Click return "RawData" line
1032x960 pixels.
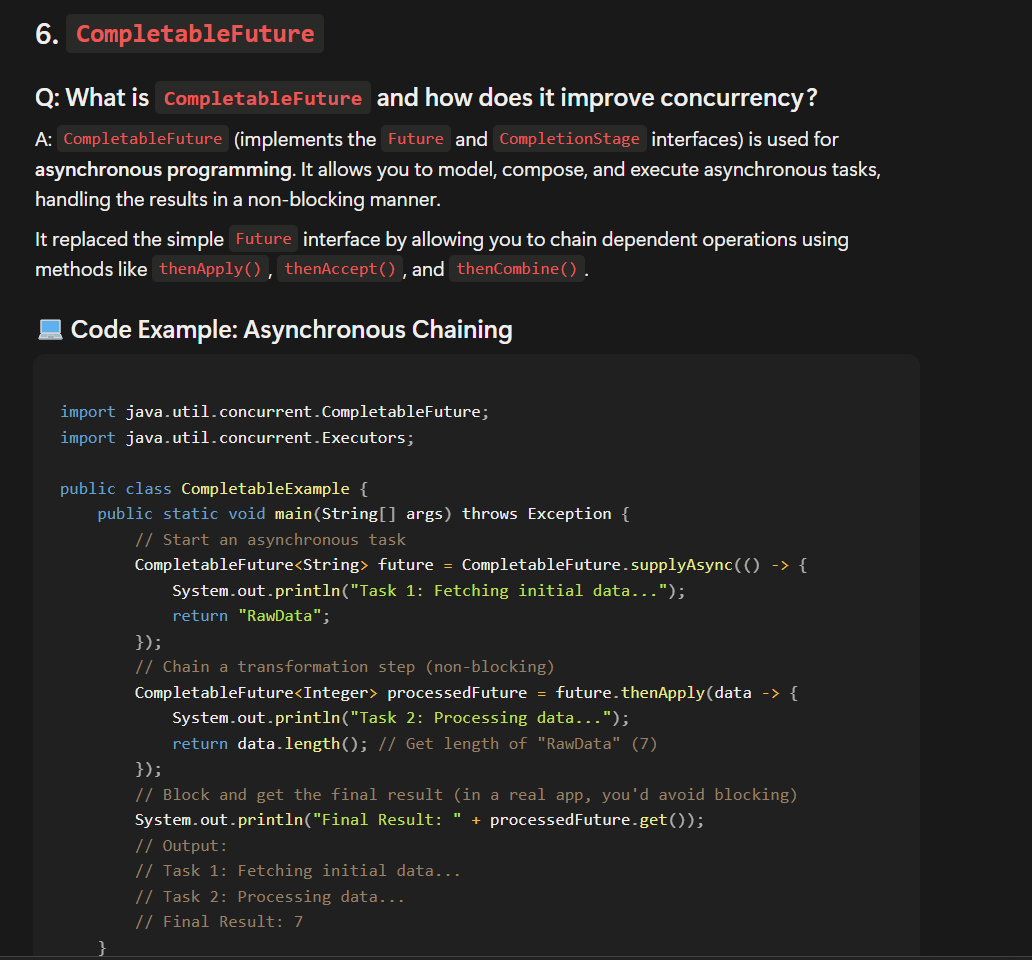251,616
